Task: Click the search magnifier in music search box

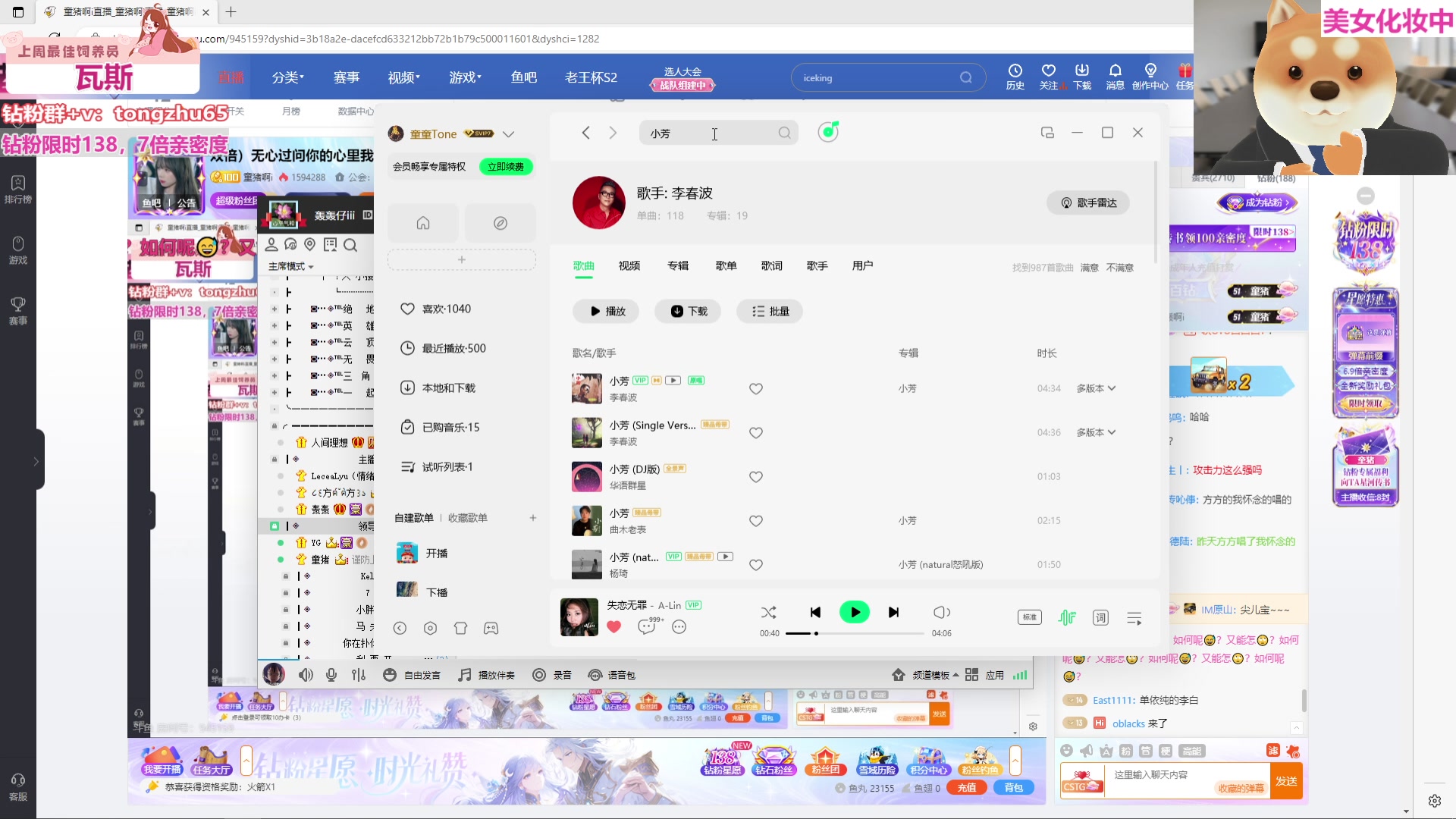Action: tap(784, 133)
